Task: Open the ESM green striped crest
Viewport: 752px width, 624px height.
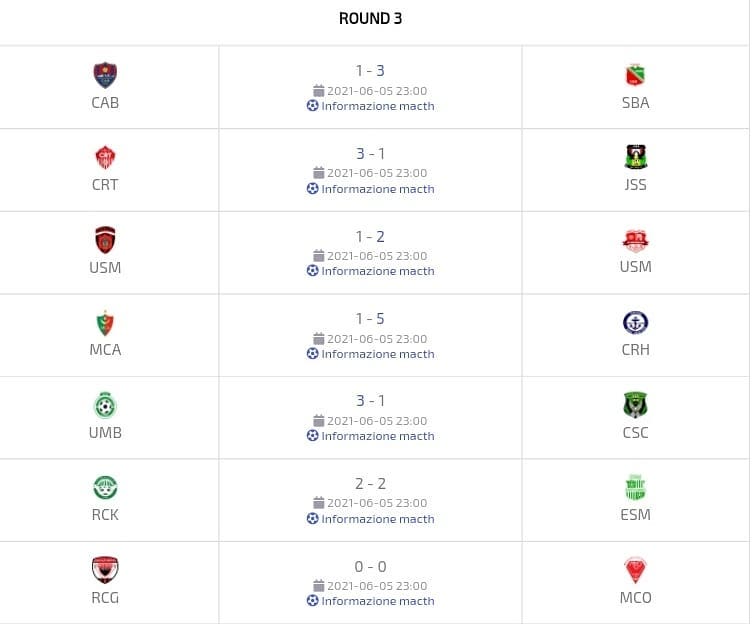Action: pyautogui.click(x=635, y=487)
